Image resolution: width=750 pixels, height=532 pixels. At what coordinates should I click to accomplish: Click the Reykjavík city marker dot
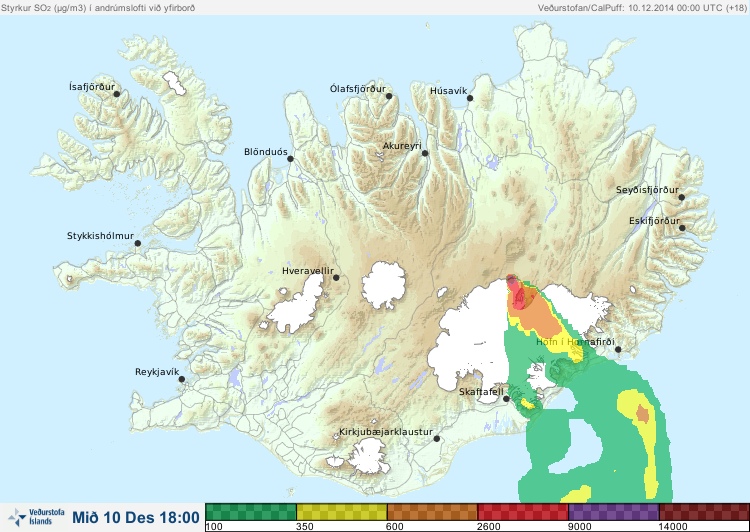click(182, 379)
